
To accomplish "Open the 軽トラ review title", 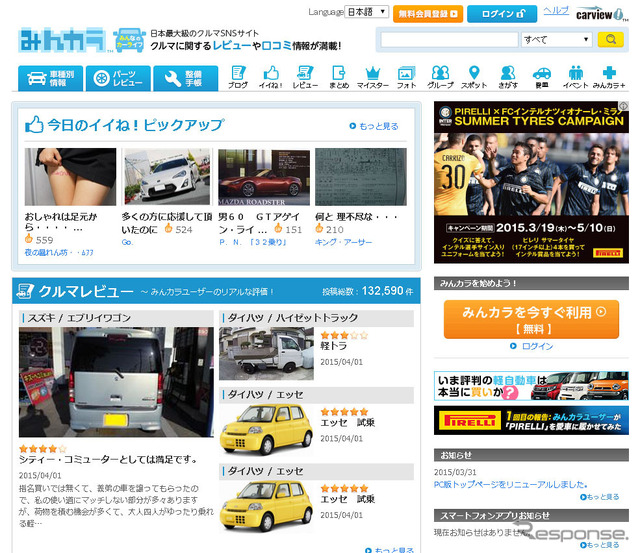I will [x=333, y=346].
